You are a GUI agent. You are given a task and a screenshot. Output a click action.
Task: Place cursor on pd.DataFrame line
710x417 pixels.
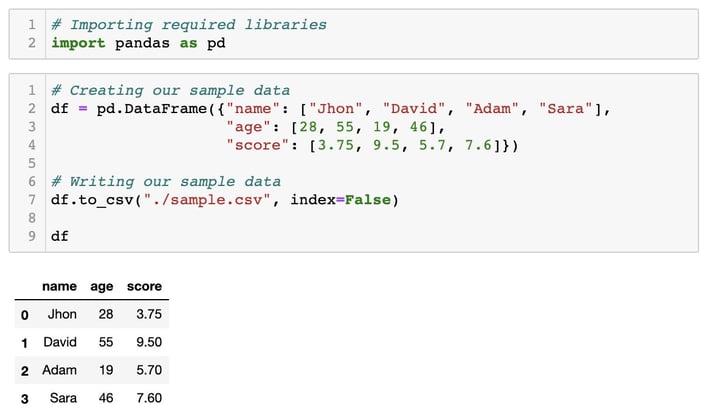(x=331, y=109)
